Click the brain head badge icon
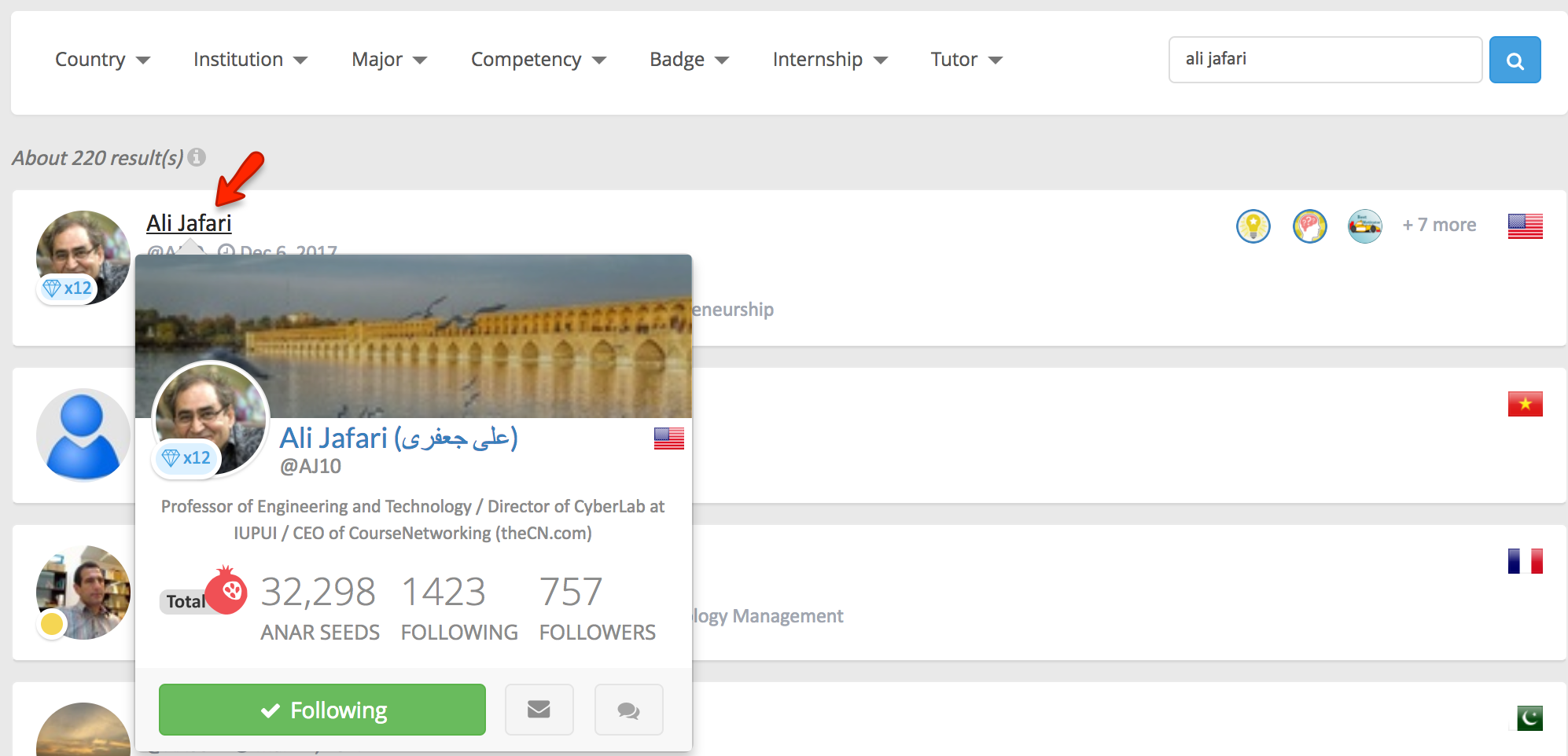This screenshot has height=756, width=1568. pos(1310,226)
